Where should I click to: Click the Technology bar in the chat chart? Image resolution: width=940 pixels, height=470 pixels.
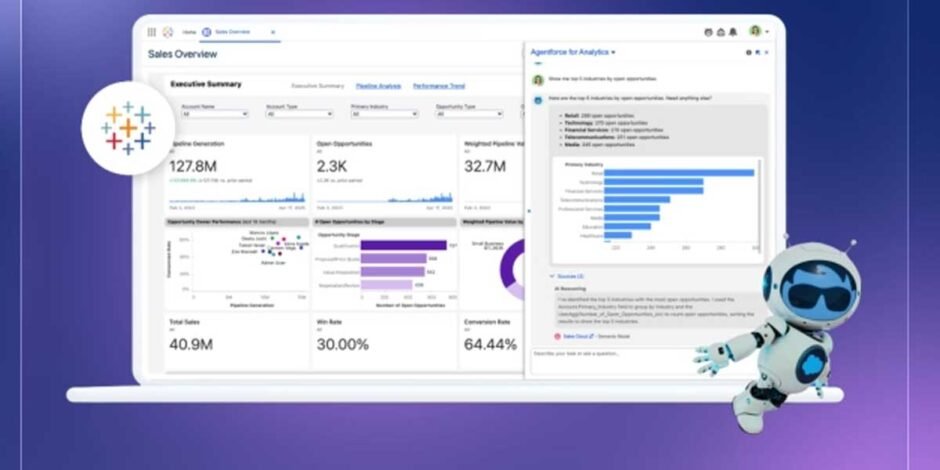click(x=653, y=182)
